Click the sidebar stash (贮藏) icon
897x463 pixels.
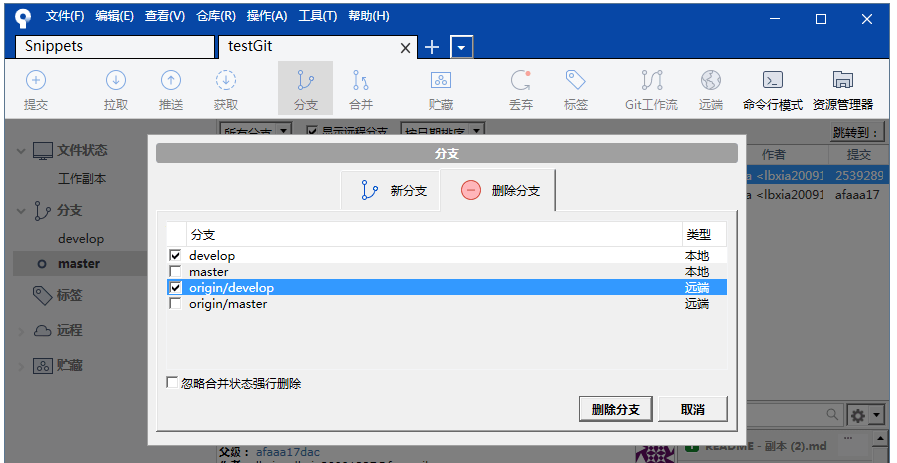tap(43, 366)
